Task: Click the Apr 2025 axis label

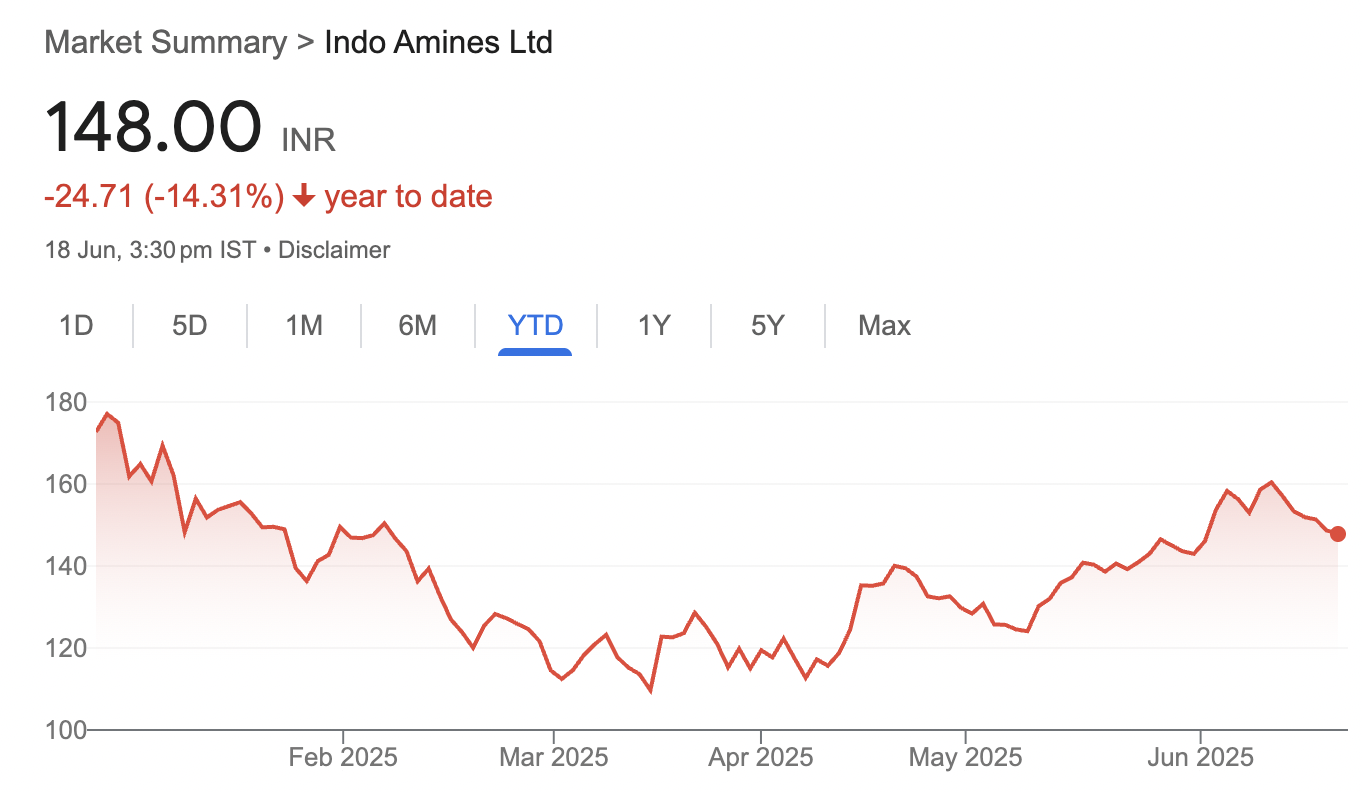Action: tap(760, 758)
